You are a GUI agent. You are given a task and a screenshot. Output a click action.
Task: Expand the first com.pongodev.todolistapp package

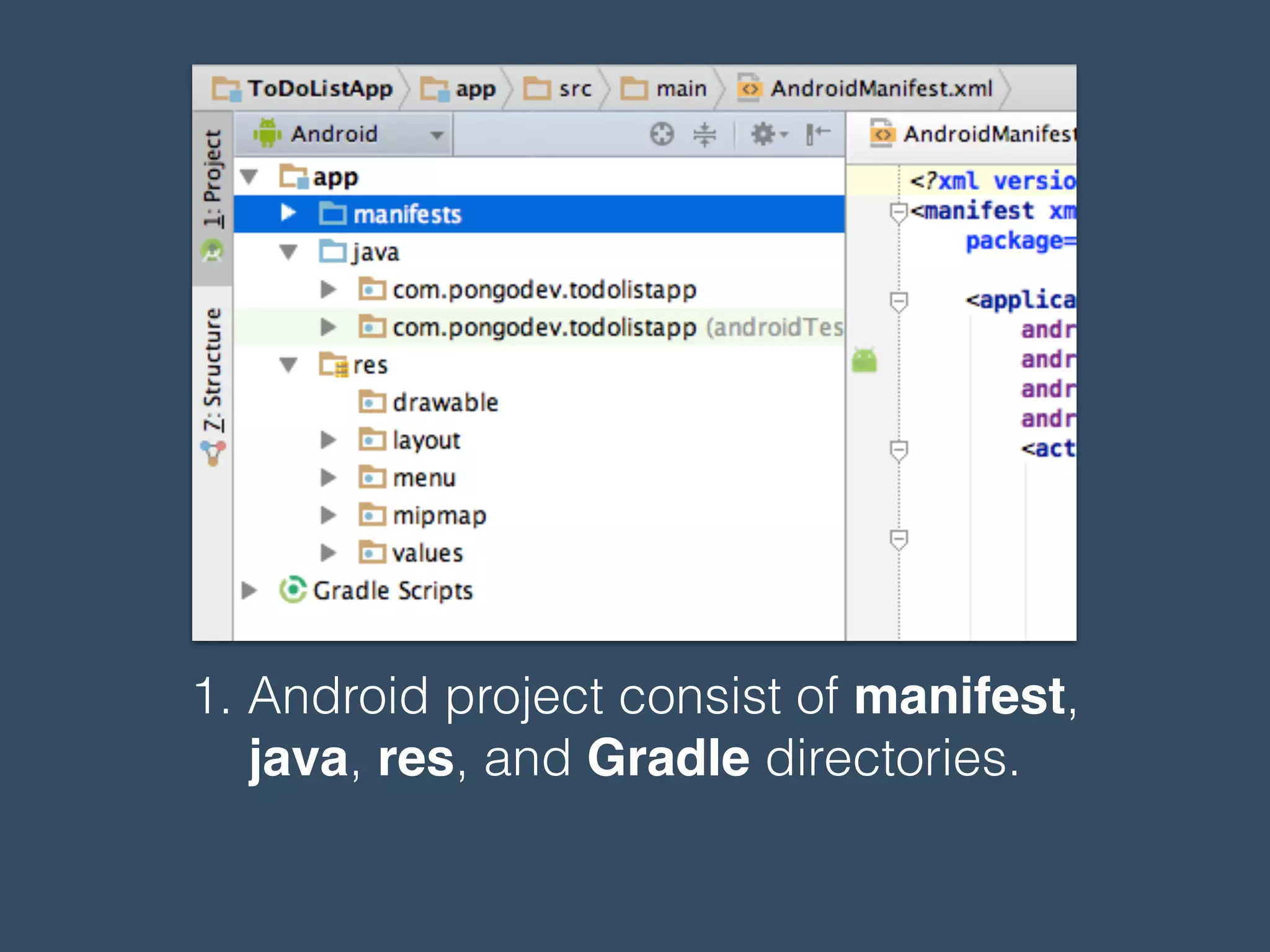click(328, 289)
